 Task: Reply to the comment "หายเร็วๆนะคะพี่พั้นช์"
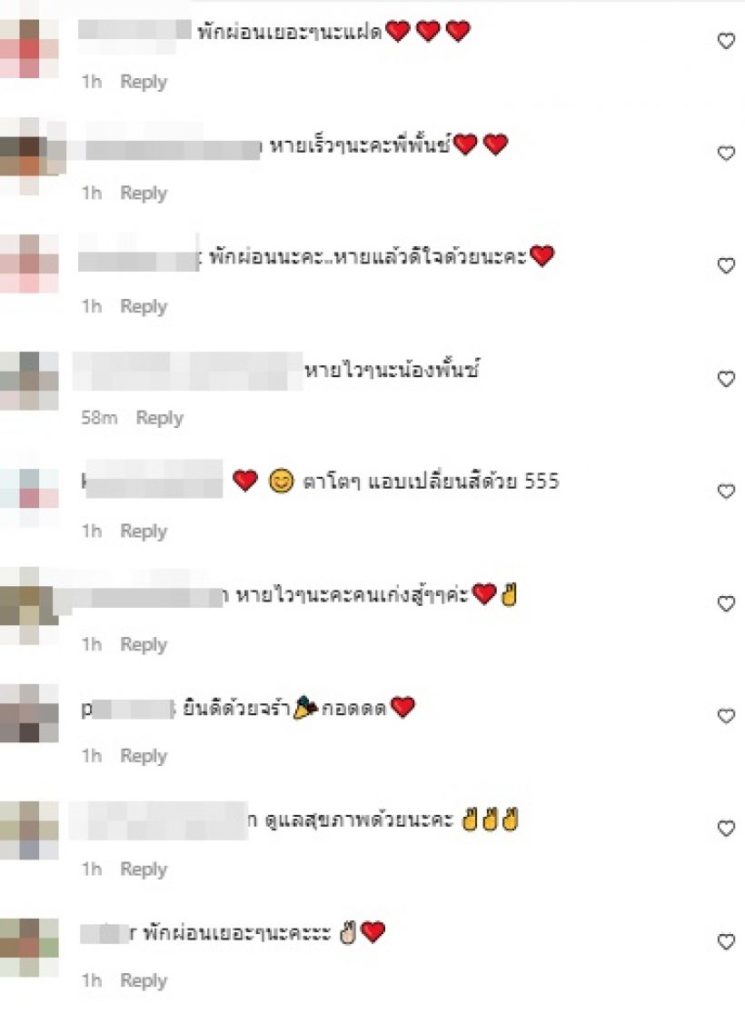coord(144,193)
